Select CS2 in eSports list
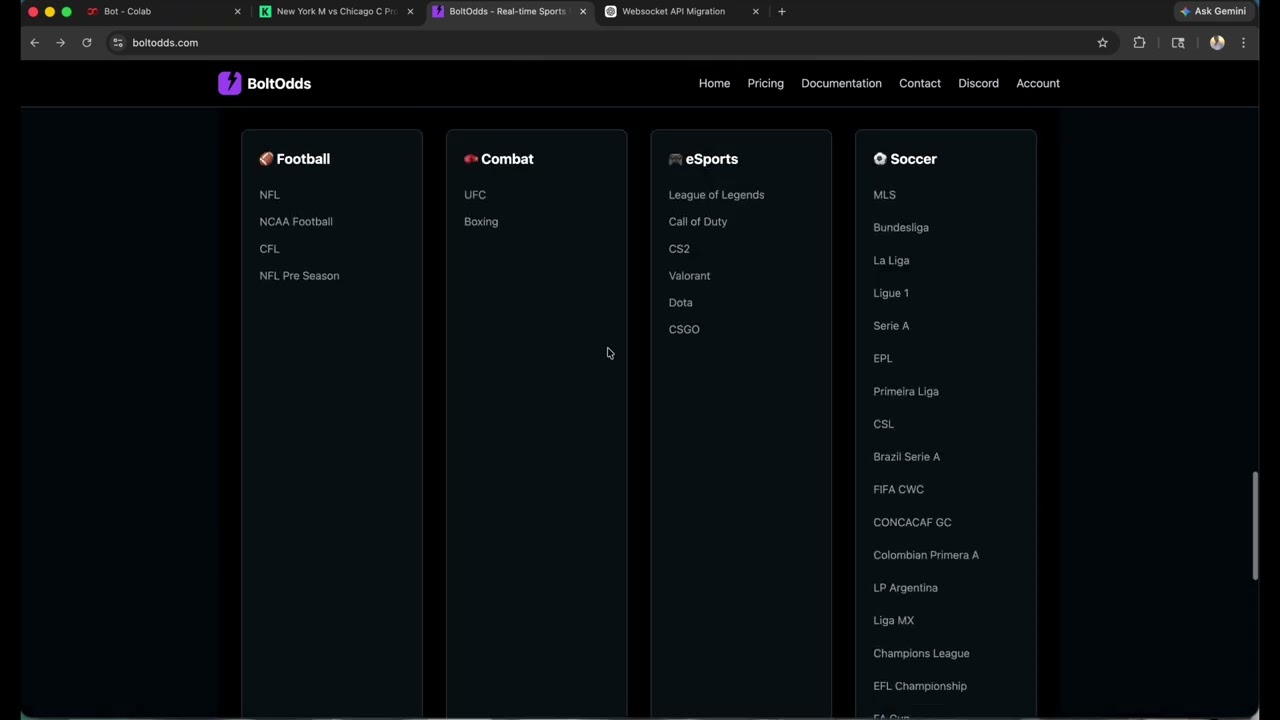This screenshot has width=1280, height=720. point(679,249)
